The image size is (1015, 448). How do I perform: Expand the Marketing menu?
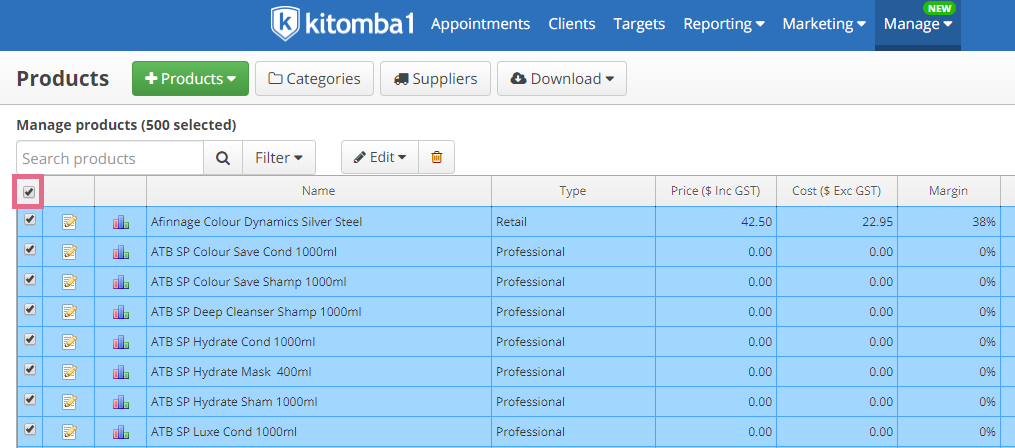[x=824, y=24]
